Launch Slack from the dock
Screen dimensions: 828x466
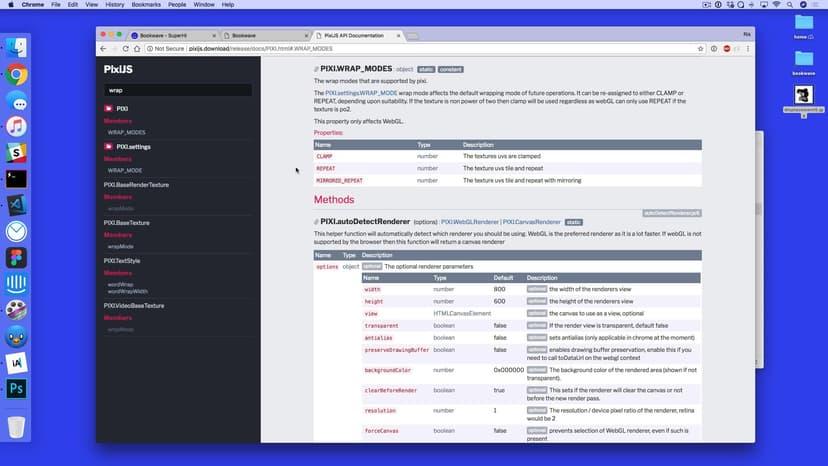[x=16, y=153]
